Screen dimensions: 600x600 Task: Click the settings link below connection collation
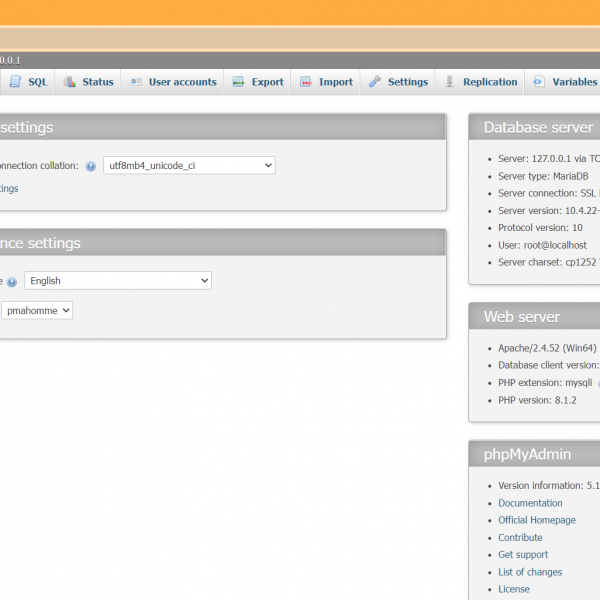pyautogui.click(x=9, y=188)
